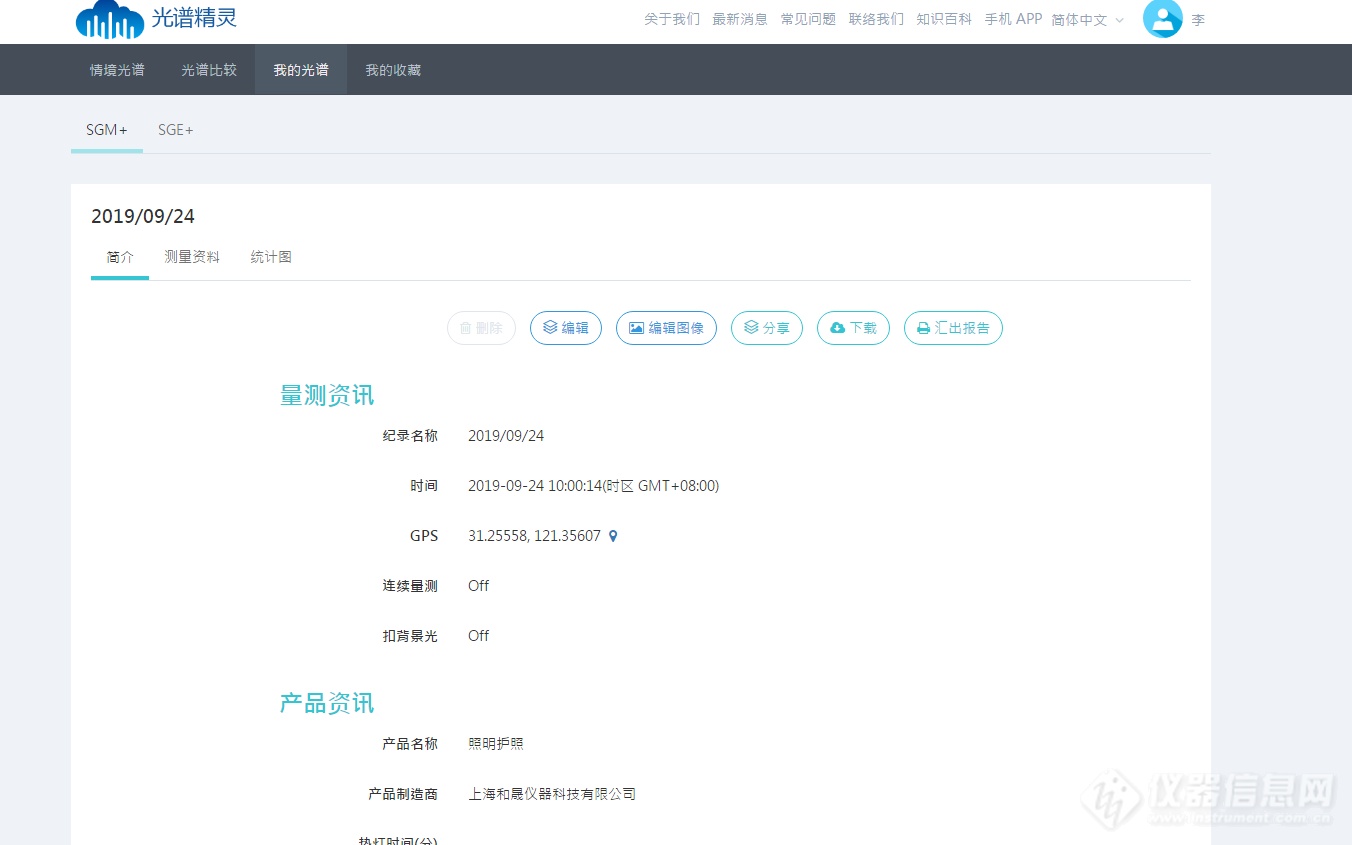Click the 编辑 button
This screenshot has height=845, width=1352.
pos(566,328)
